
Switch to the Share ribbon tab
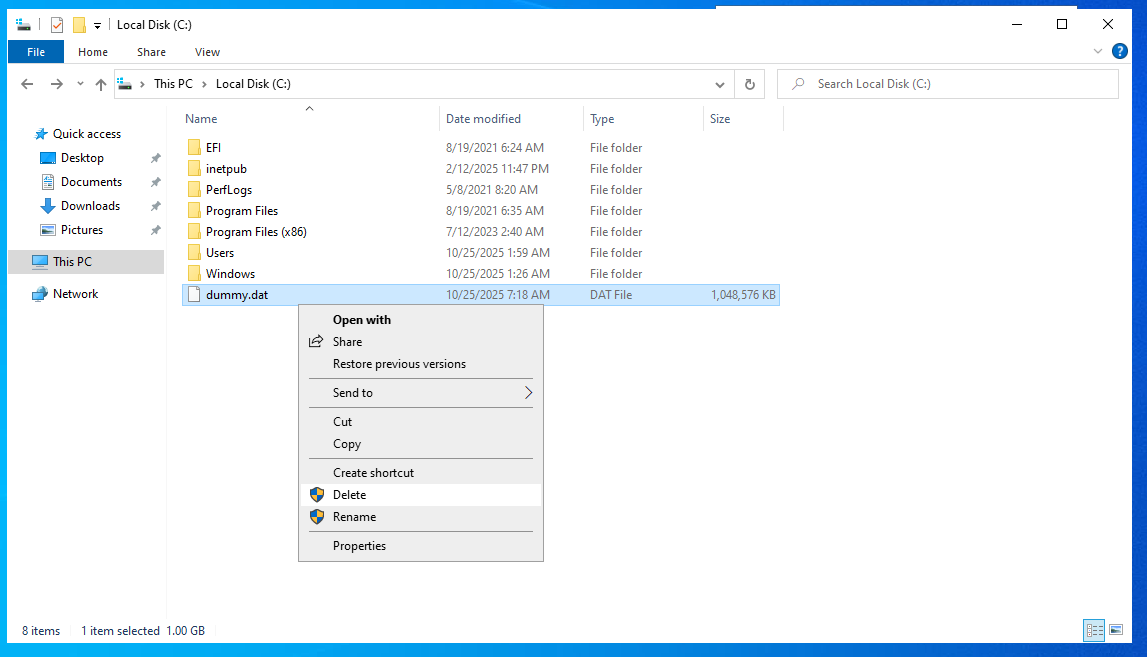[x=151, y=52]
